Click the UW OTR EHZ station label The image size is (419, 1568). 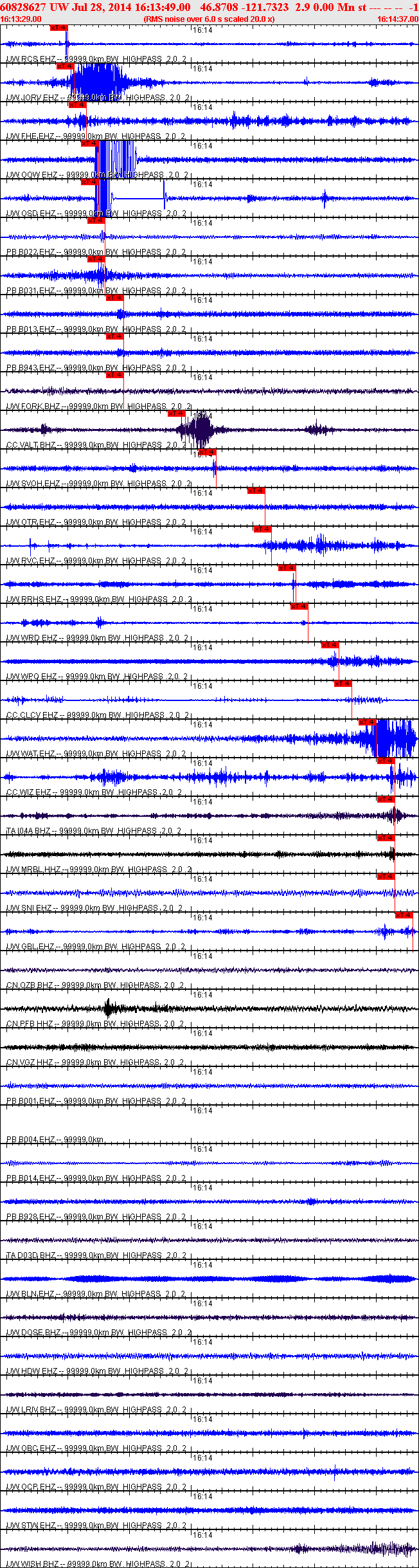96,522
